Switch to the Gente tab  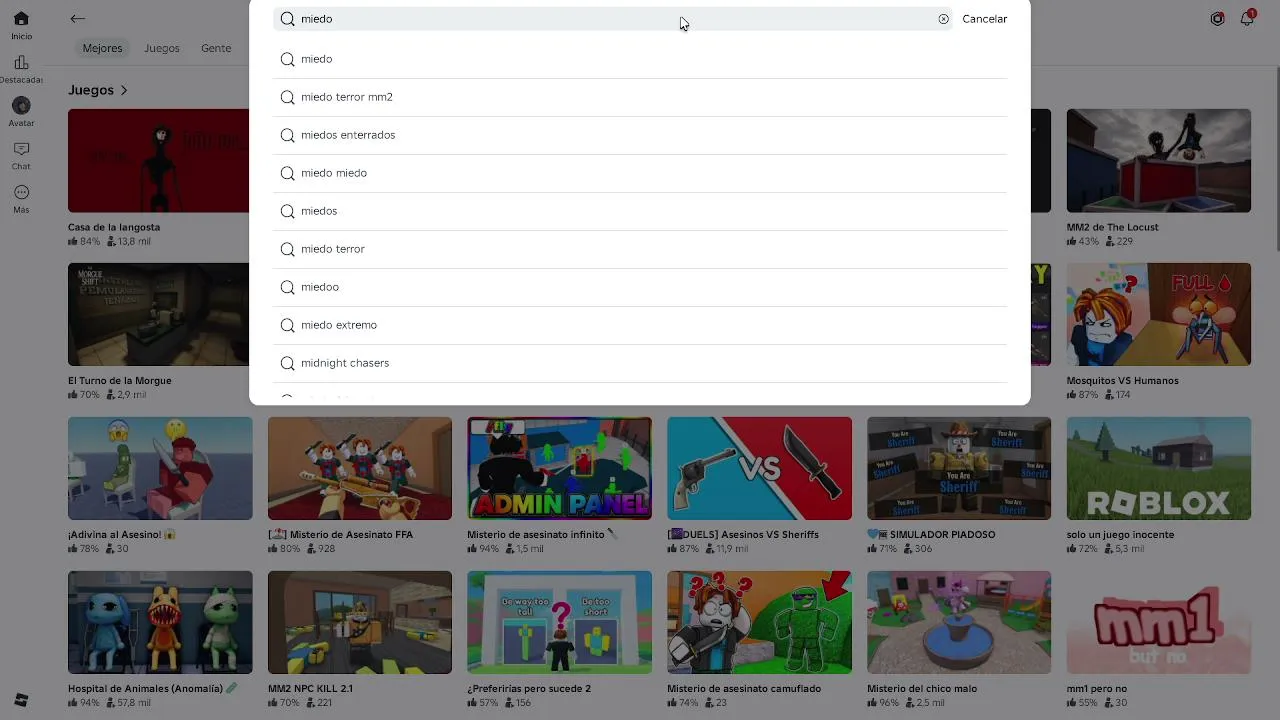pos(216,48)
